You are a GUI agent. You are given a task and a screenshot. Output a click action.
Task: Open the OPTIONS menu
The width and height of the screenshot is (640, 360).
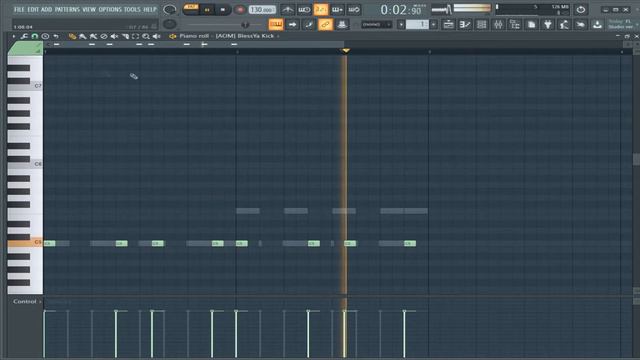[x=110, y=9]
